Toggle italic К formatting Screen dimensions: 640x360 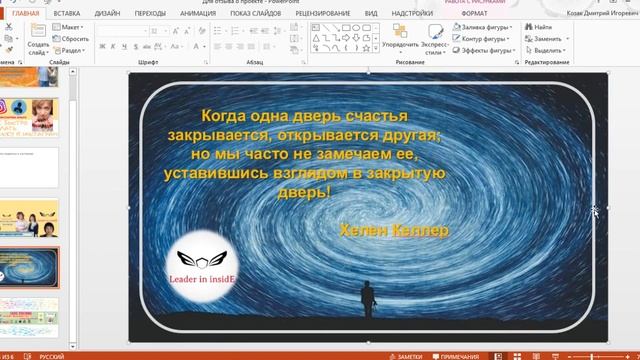[113, 47]
